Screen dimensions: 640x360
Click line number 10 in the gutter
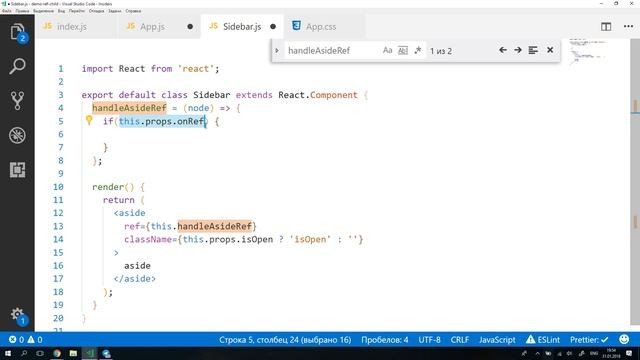(58, 187)
